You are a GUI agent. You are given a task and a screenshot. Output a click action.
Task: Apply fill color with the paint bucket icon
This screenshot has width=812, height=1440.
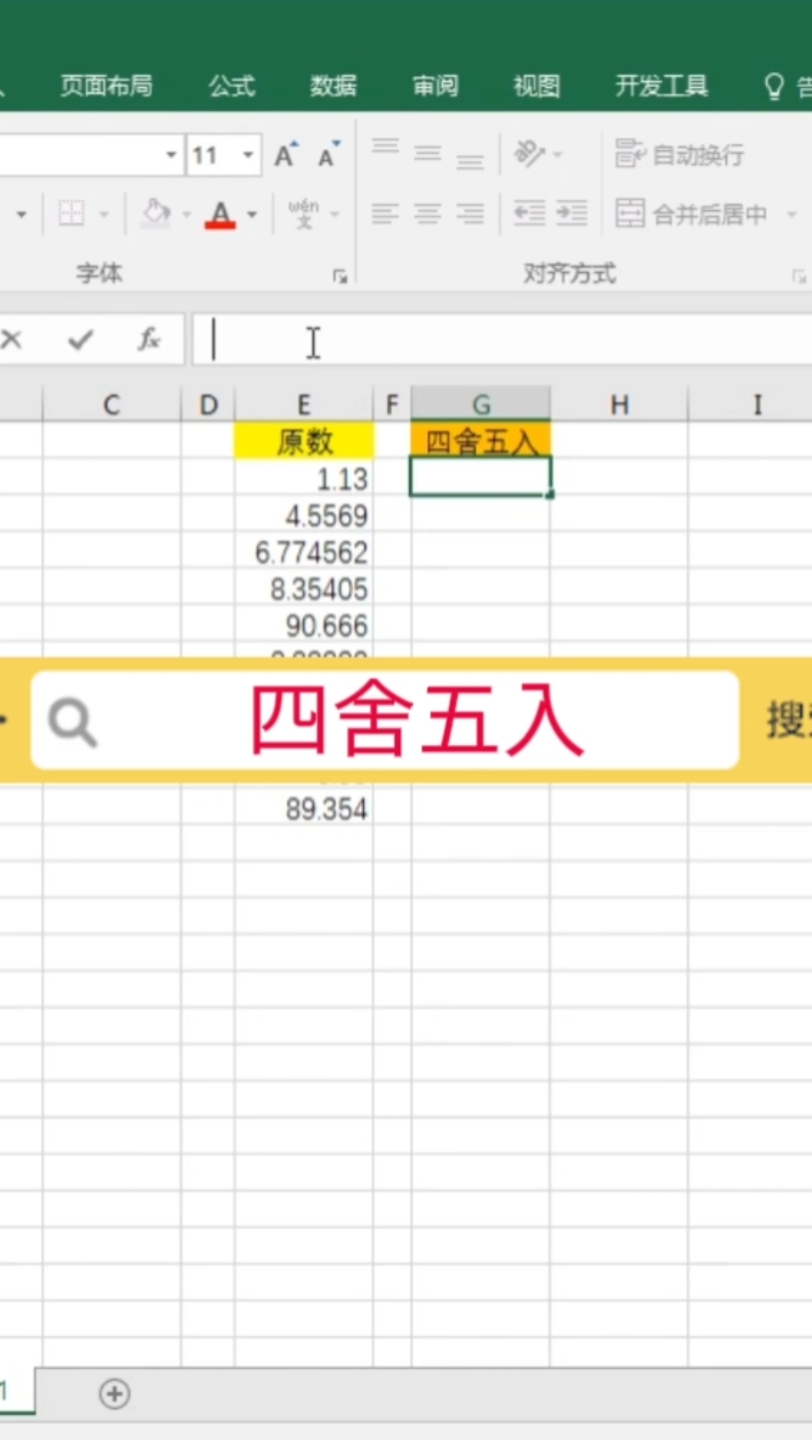pyautogui.click(x=156, y=213)
